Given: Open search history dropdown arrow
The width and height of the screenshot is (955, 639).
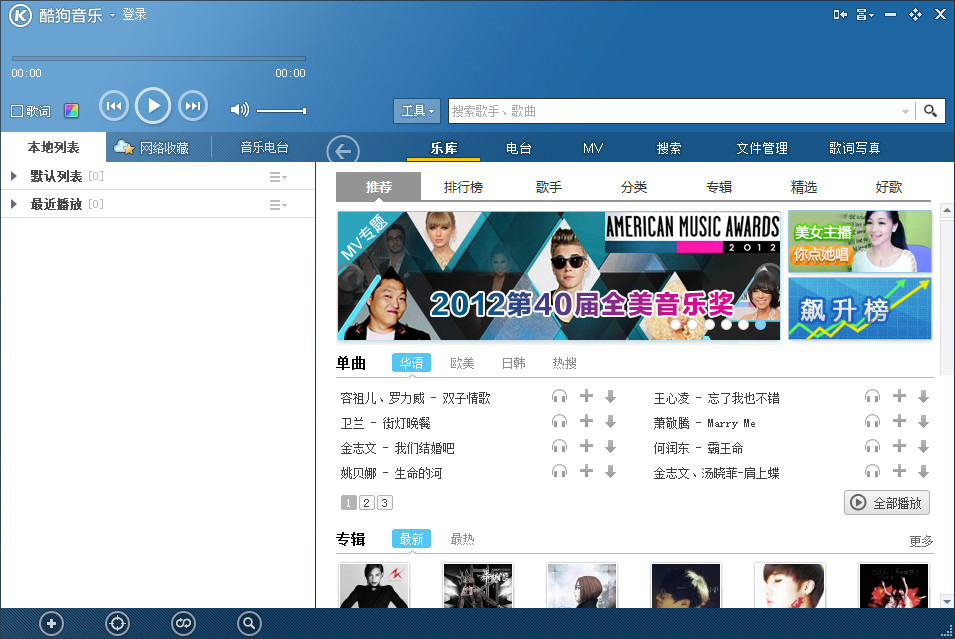Looking at the screenshot, I should [x=905, y=111].
